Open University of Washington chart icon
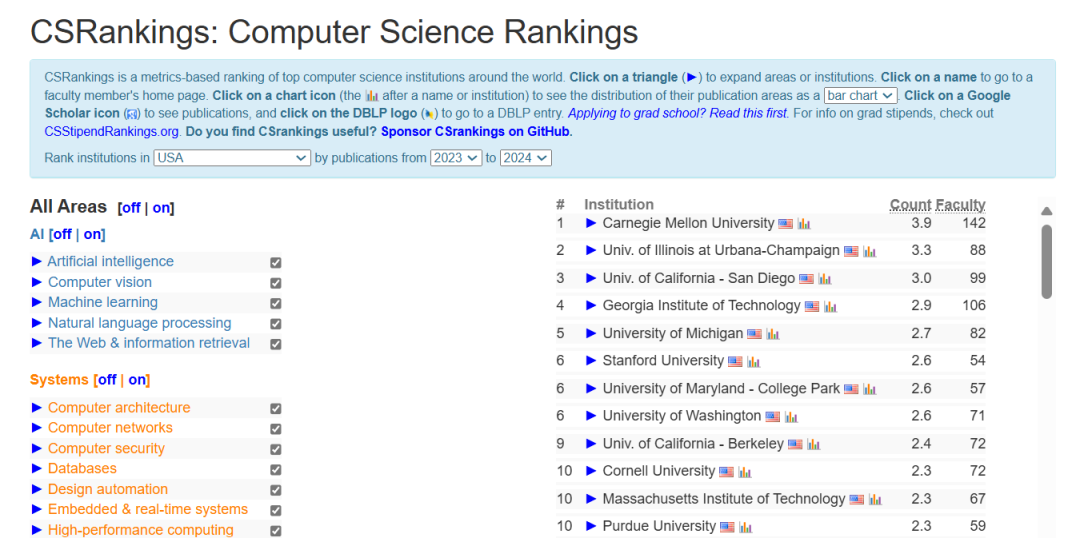The width and height of the screenshot is (1080, 538). (x=791, y=417)
